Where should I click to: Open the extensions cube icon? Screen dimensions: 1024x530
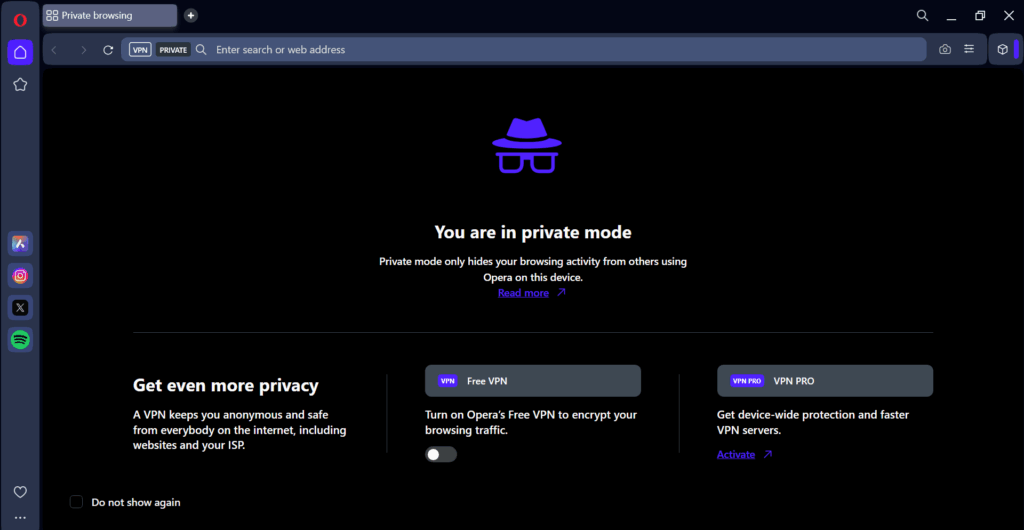click(1002, 50)
